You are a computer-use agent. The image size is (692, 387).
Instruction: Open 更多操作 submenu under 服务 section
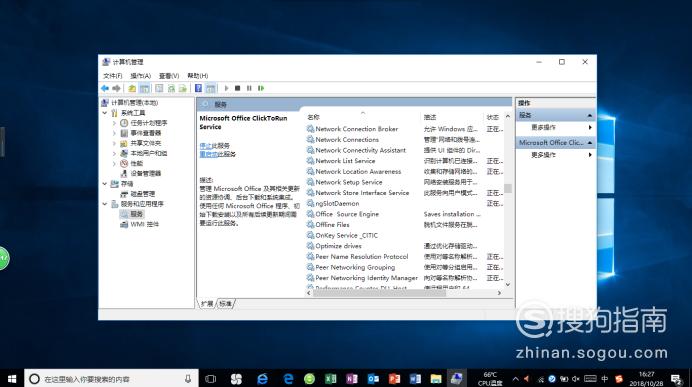556,128
